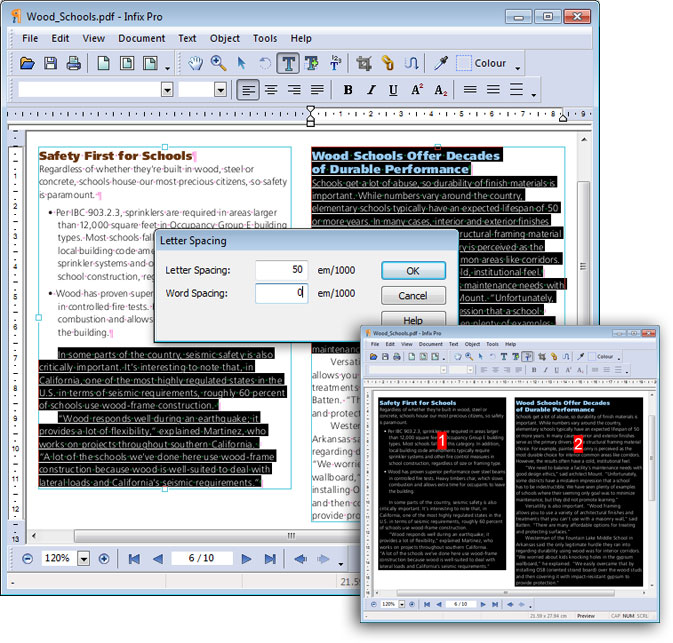Open the Document menu

pos(141,38)
